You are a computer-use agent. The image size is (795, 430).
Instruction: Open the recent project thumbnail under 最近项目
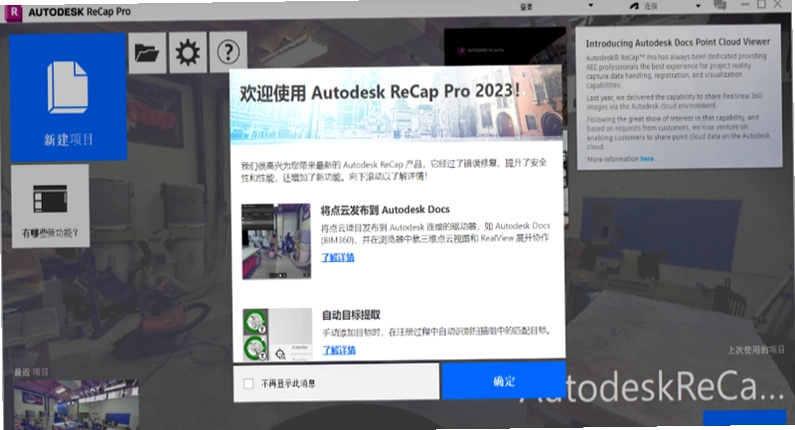[x=76, y=405]
